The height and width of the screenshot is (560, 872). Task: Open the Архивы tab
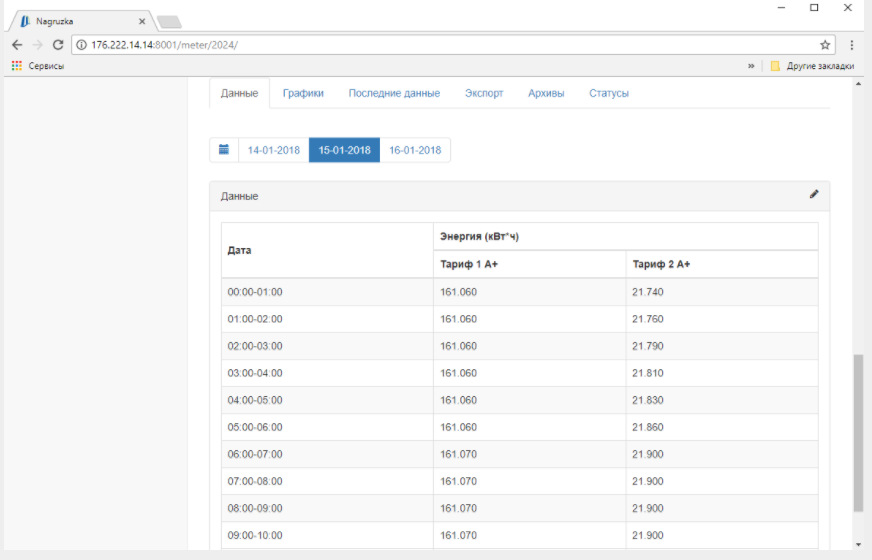coord(546,93)
